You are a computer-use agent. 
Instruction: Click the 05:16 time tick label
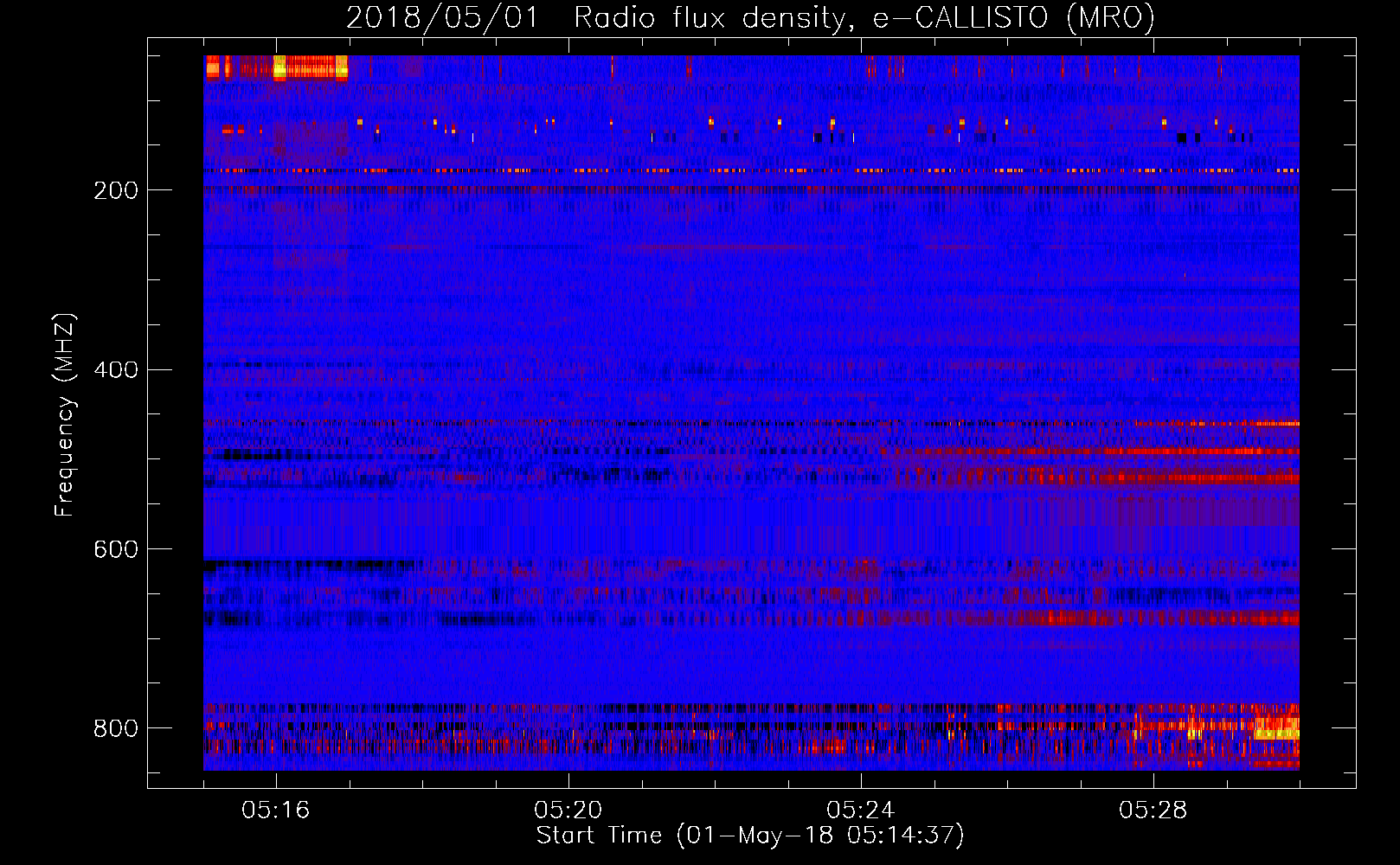pos(276,811)
